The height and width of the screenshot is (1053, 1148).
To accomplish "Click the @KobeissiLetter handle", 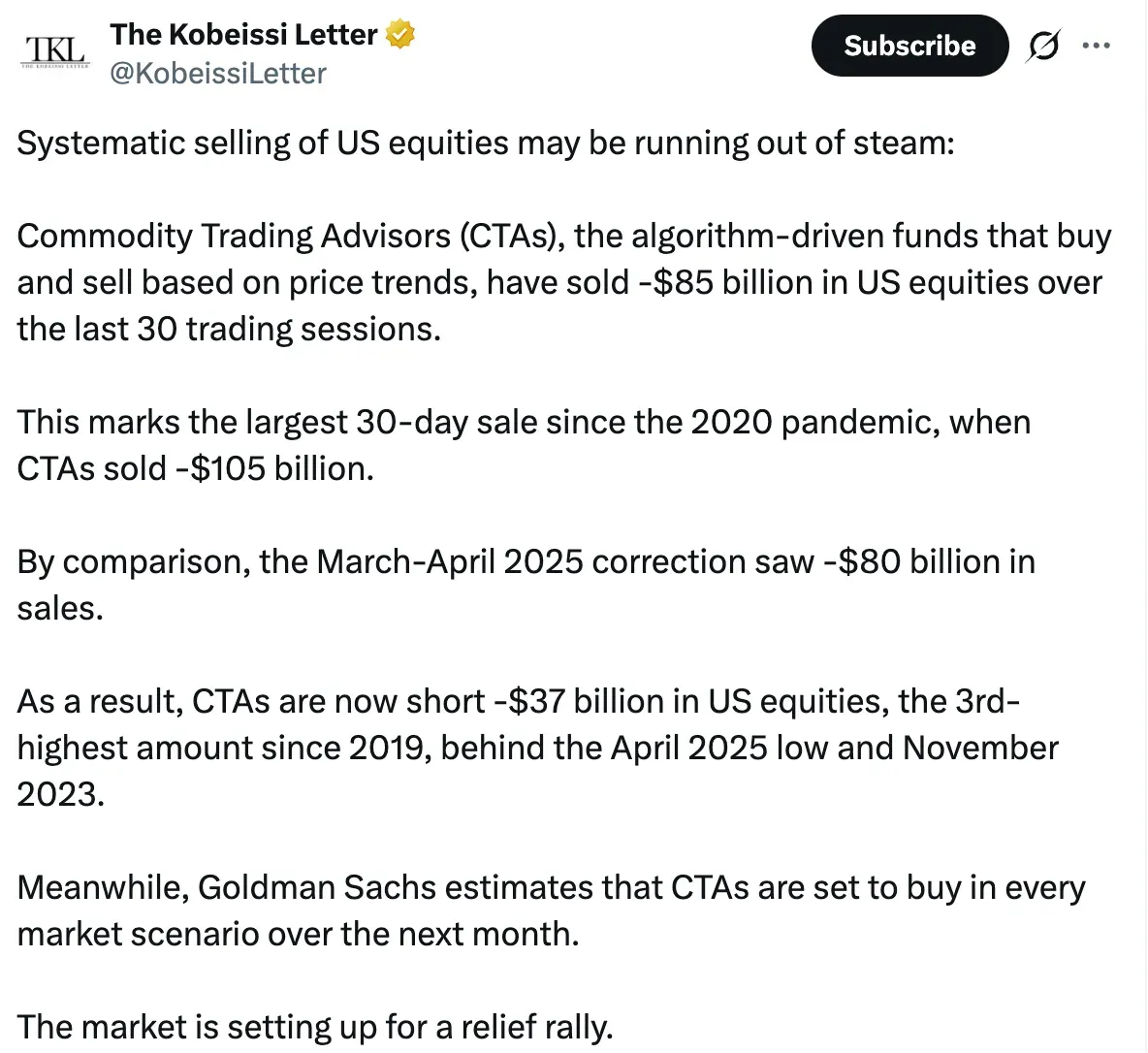I will pyautogui.click(x=218, y=74).
